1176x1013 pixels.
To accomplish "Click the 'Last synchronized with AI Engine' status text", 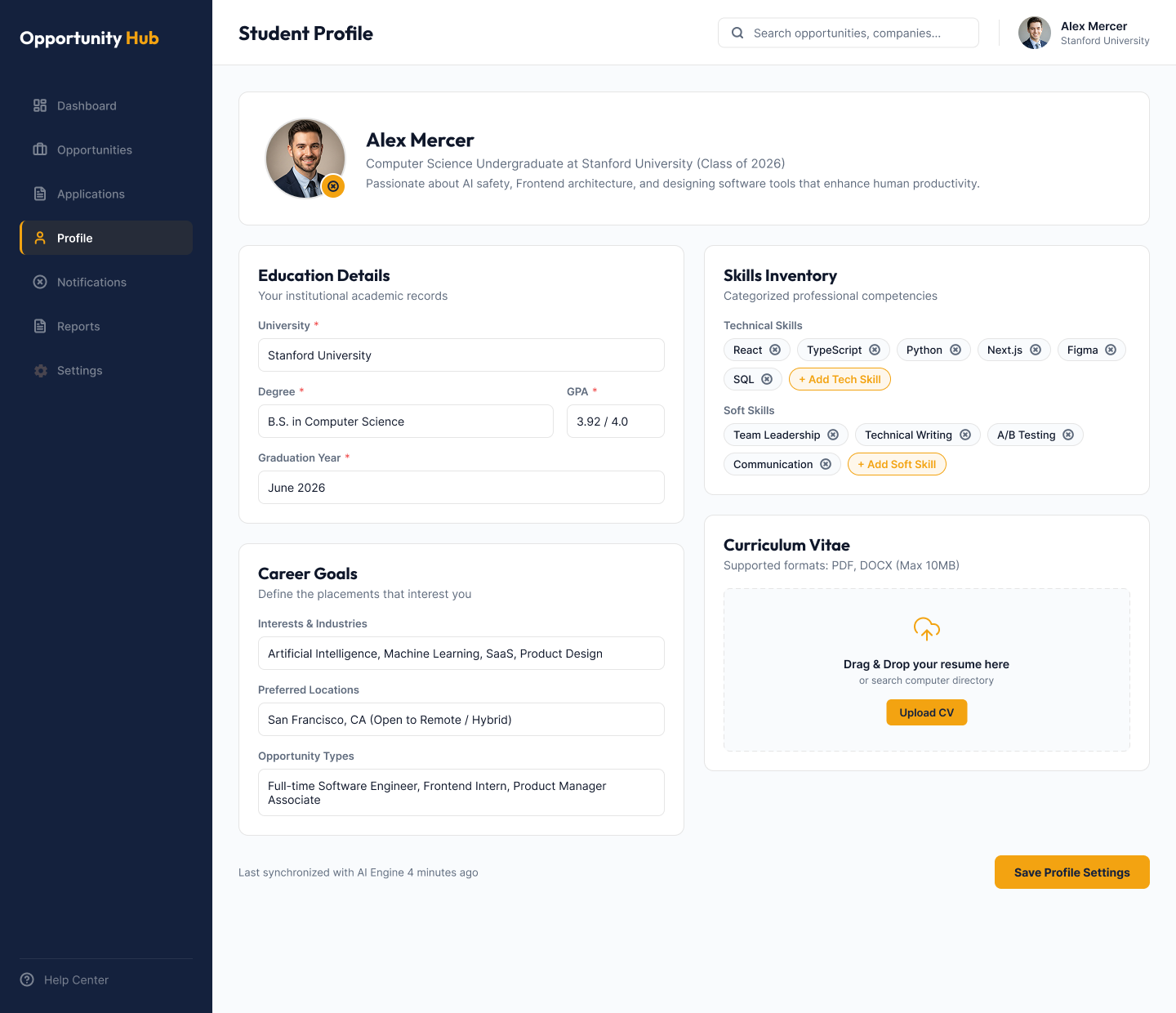I will click(x=359, y=872).
